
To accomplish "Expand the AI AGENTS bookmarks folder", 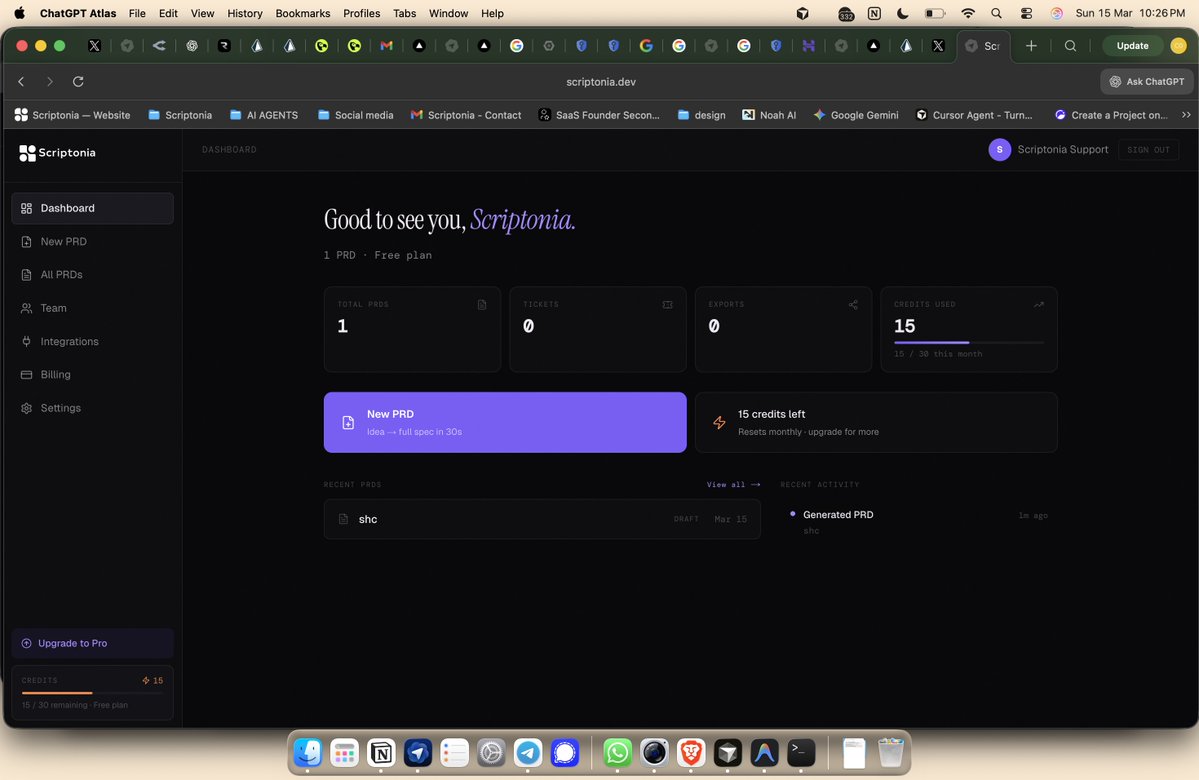I will (264, 115).
